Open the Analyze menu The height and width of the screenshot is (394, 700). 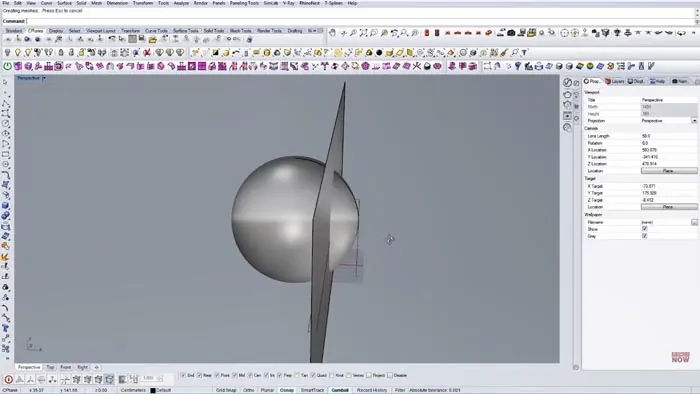[181, 3]
